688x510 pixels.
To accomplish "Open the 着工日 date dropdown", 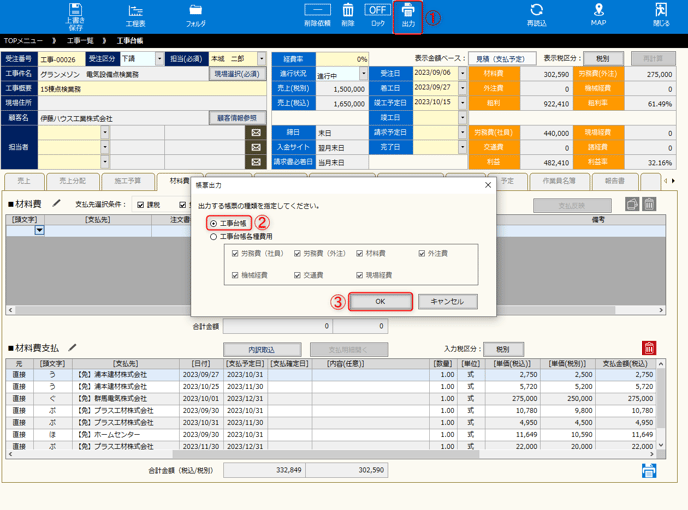I will coord(462,88).
